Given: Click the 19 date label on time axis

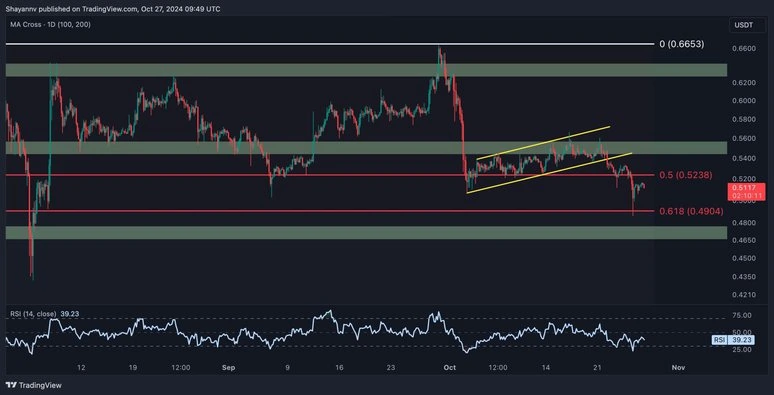Looking at the screenshot, I should coord(133,368).
